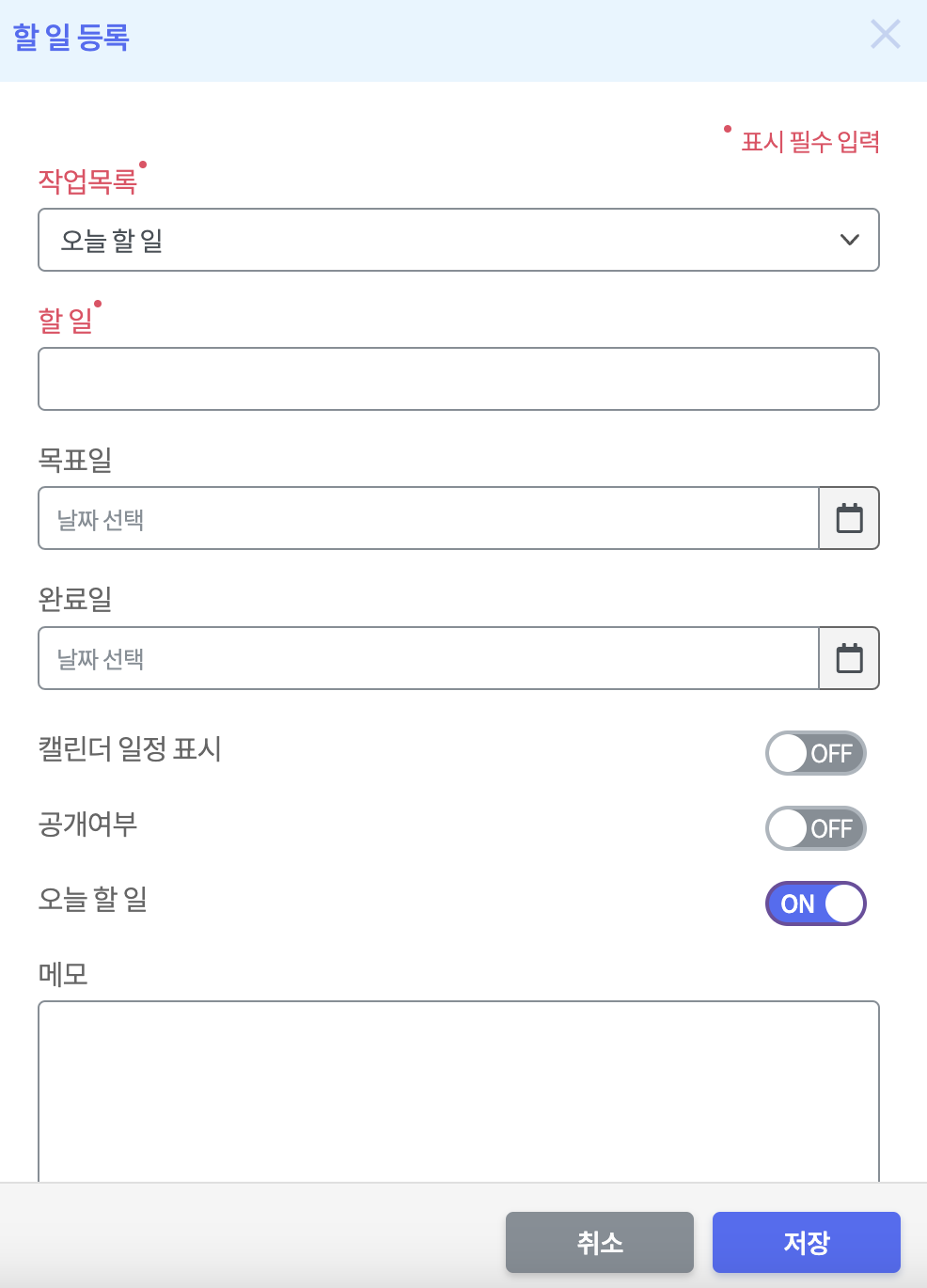Viewport: 927px width, 1288px height.
Task: Close the 할 일 등록 dialog
Action: coord(885,35)
